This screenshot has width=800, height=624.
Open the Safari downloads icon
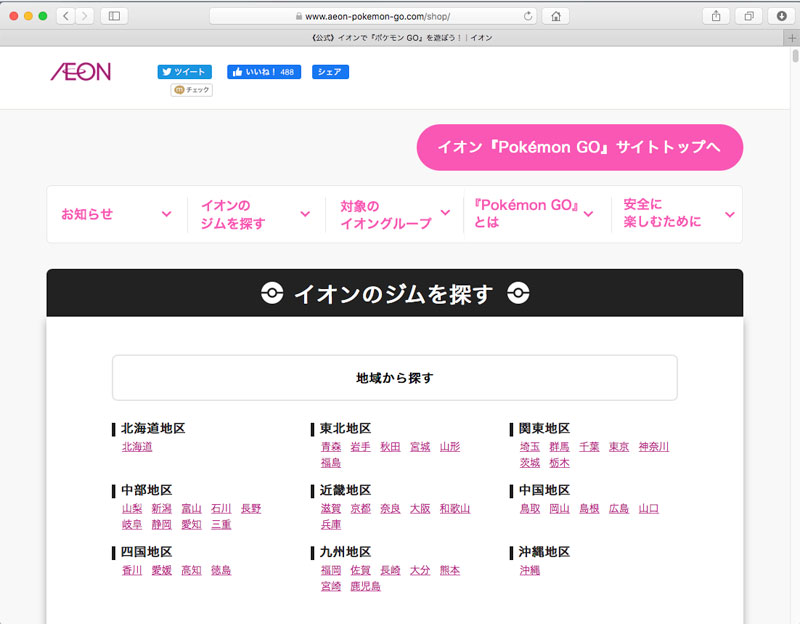click(781, 16)
